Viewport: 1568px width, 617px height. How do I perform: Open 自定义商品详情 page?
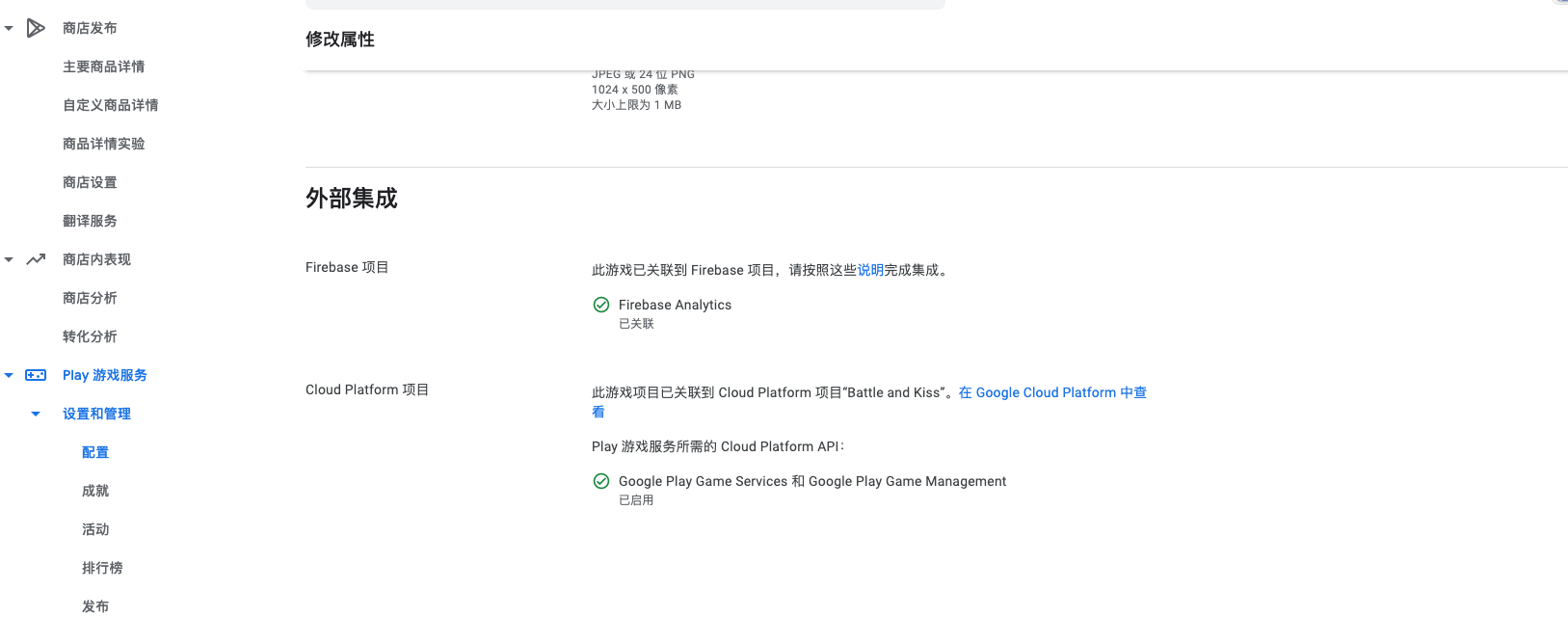click(110, 105)
